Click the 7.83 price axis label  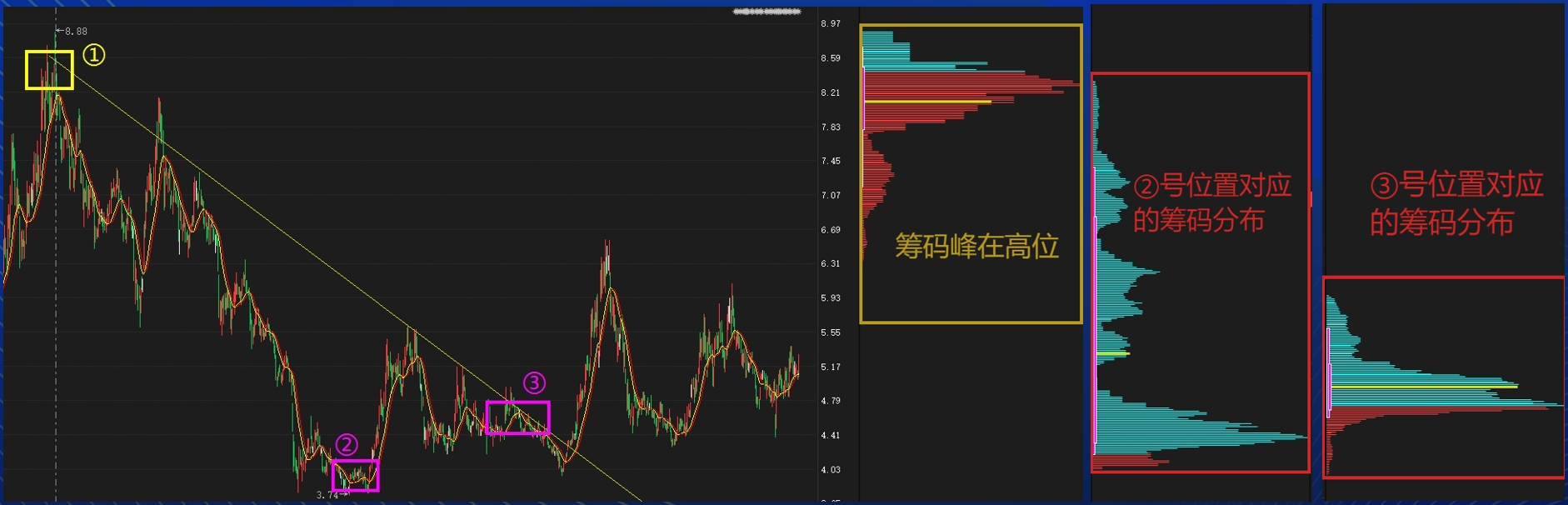pyautogui.click(x=830, y=127)
